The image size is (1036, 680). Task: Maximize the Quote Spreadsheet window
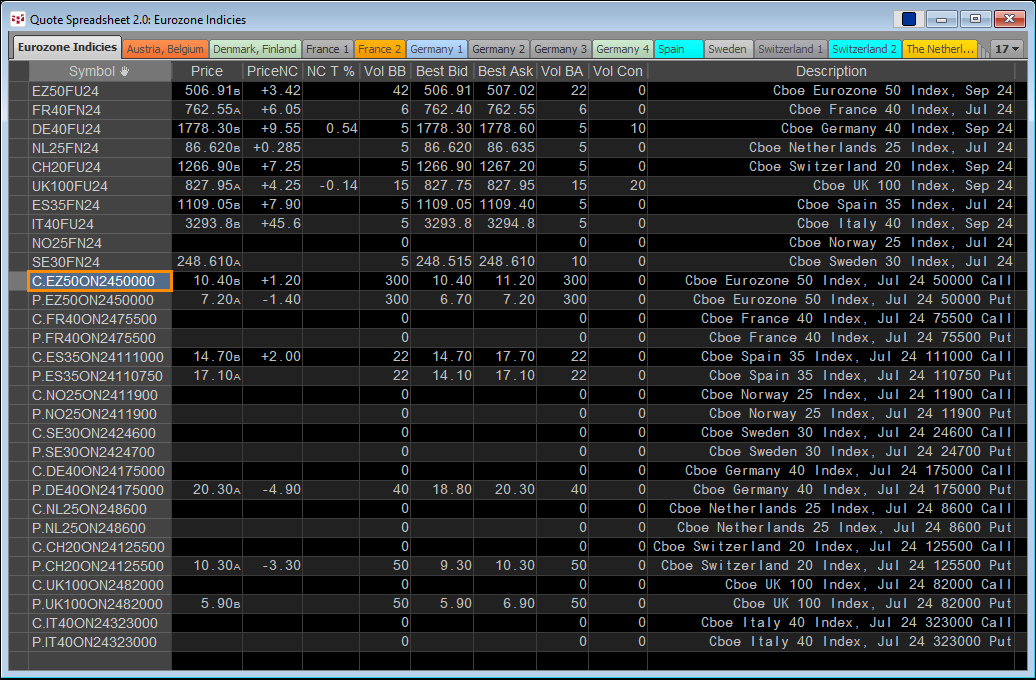coord(976,19)
